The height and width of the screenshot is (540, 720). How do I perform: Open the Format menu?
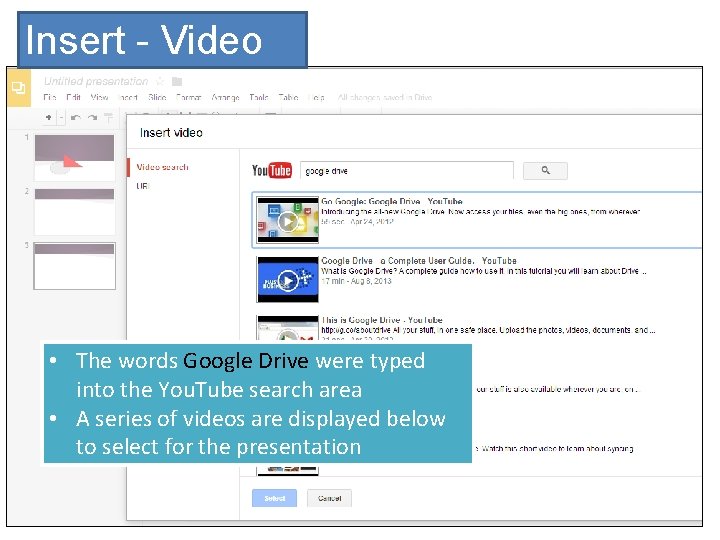(189, 97)
